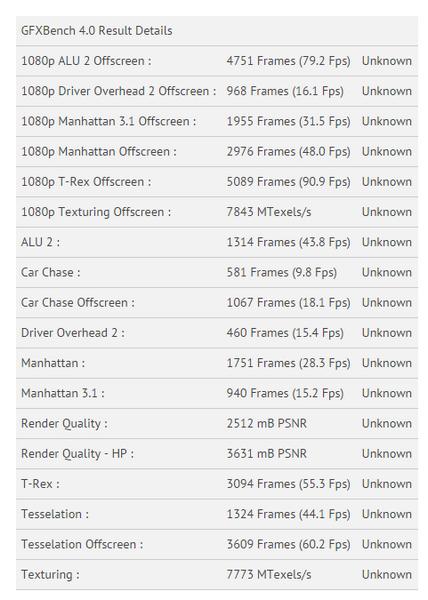The height and width of the screenshot is (600, 428).
Task: Select the Render Quality - HP label
Action: (x=77, y=454)
